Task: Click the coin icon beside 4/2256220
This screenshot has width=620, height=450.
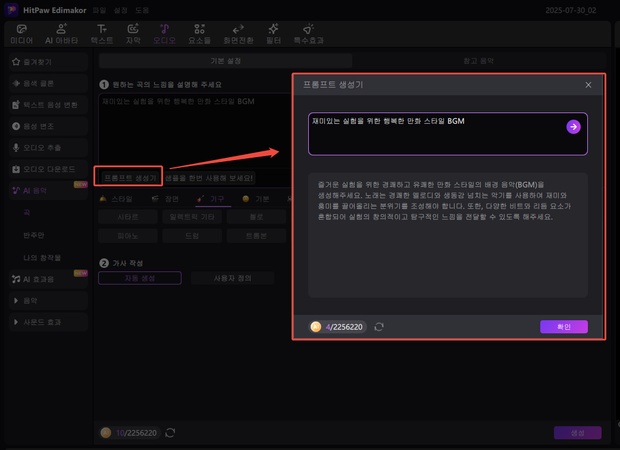Action: 316,327
